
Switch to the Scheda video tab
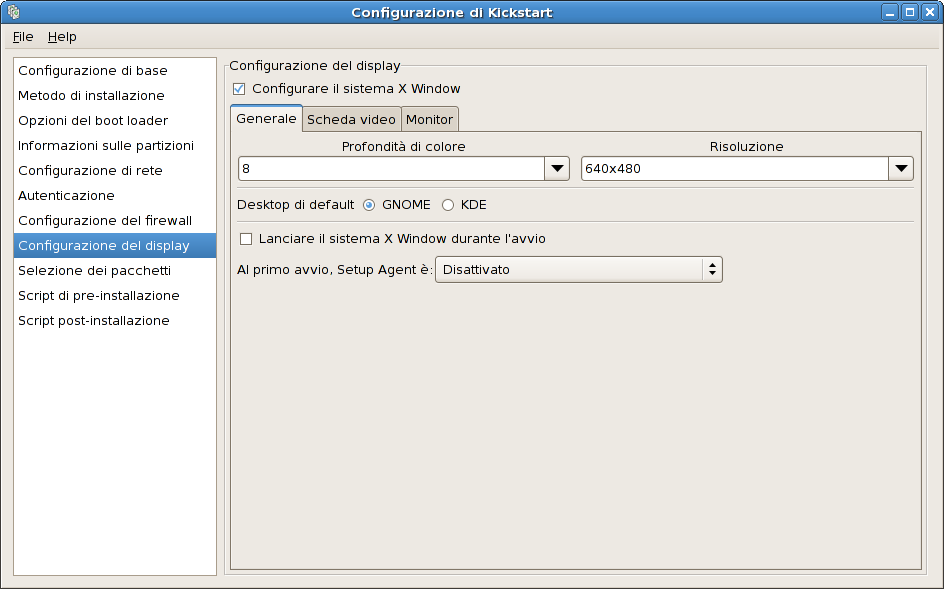tap(351, 120)
